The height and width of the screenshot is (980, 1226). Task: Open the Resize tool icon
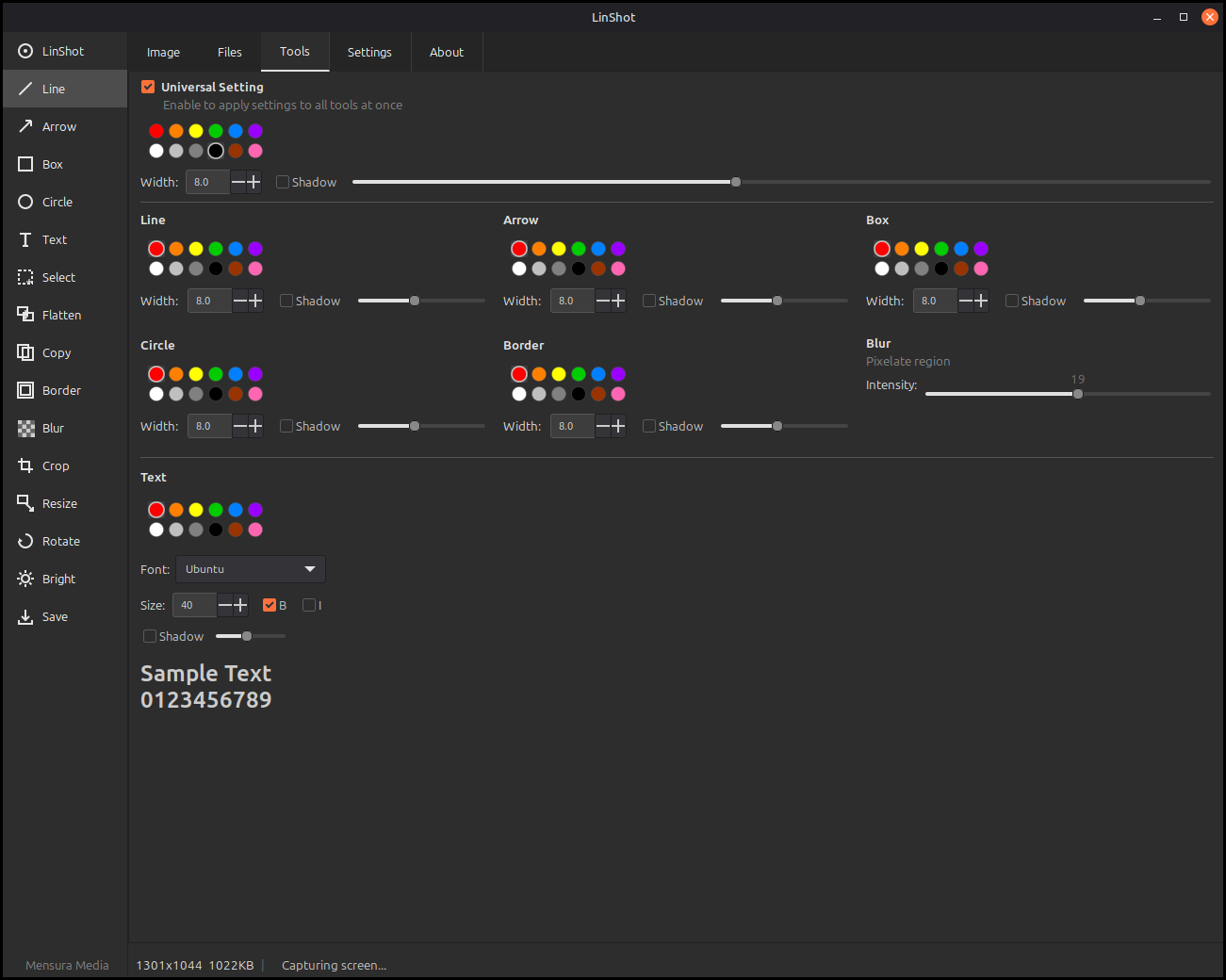25,503
